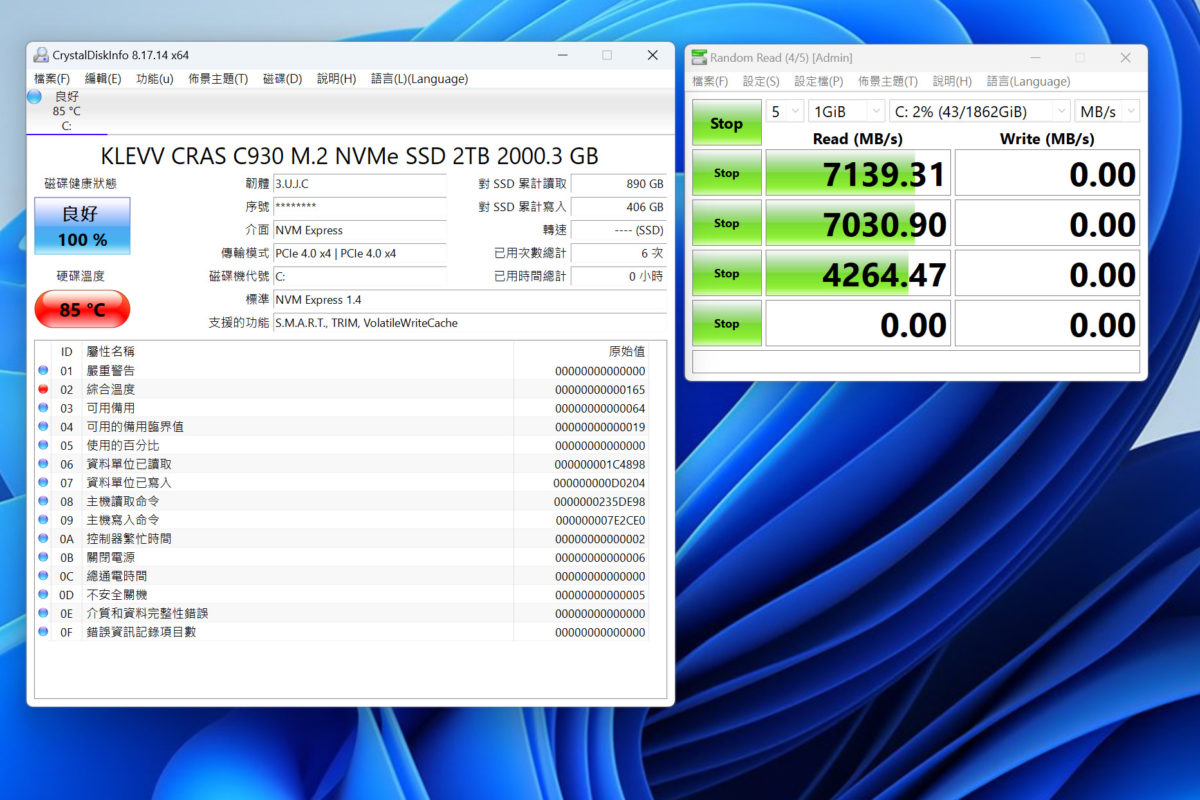
Task: Click the blue status dot beside 不安全關機
Action: pyautogui.click(x=41, y=594)
